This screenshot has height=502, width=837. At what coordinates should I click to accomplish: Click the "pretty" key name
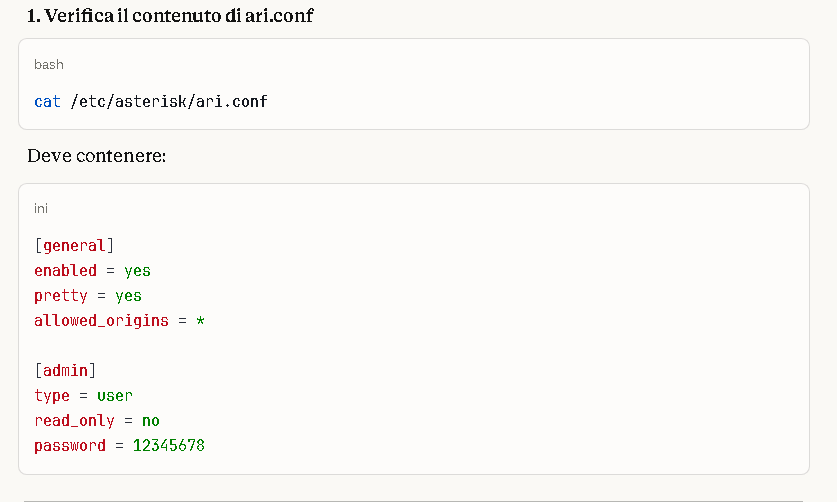[x=61, y=296]
